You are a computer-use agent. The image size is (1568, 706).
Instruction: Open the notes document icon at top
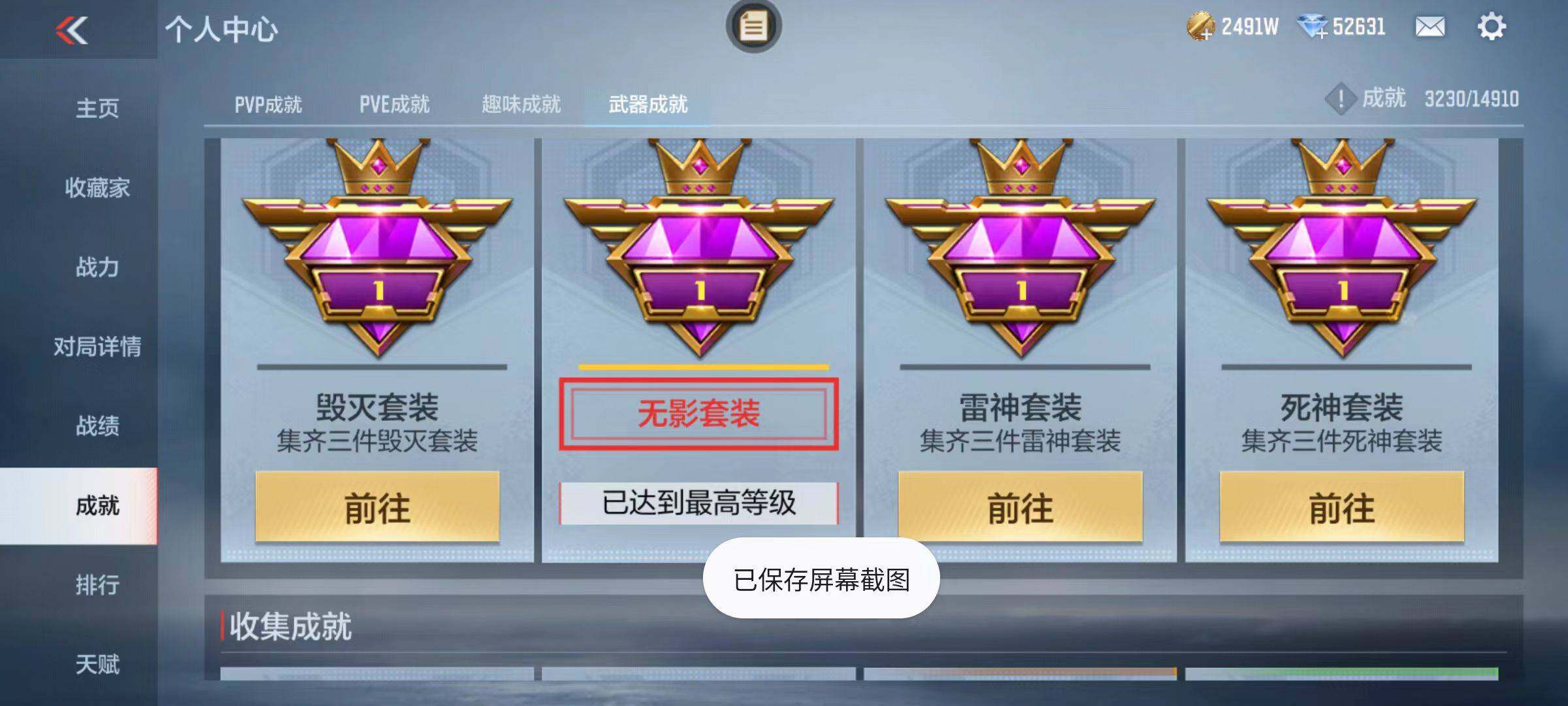point(753,26)
